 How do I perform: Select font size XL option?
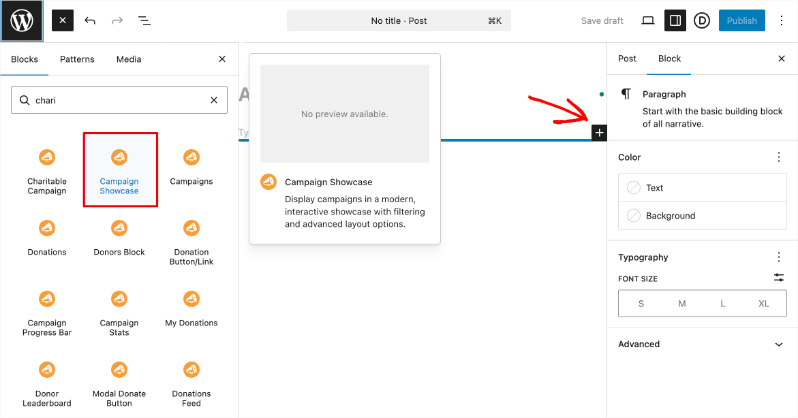tap(763, 303)
